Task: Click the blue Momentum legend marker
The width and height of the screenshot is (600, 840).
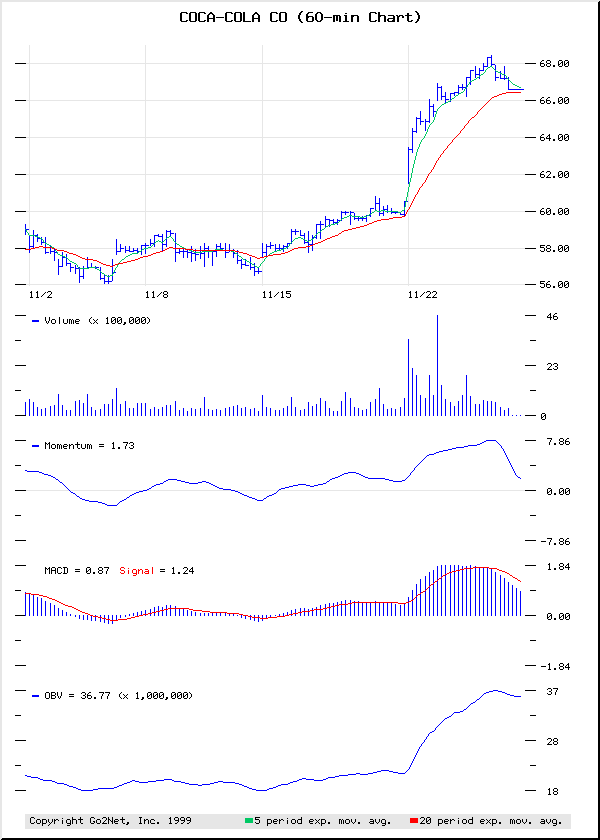Action: pos(36,446)
